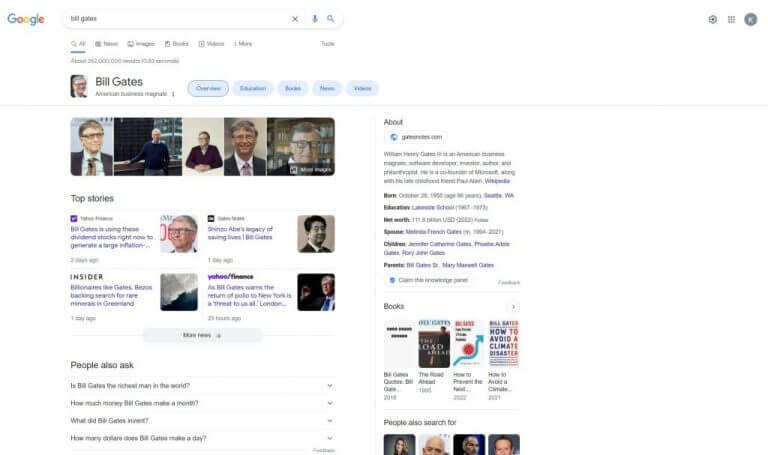Image resolution: width=768 pixels, height=455 pixels.
Task: Open How to Avoid a Climate Disaster cover
Action: click(504, 344)
